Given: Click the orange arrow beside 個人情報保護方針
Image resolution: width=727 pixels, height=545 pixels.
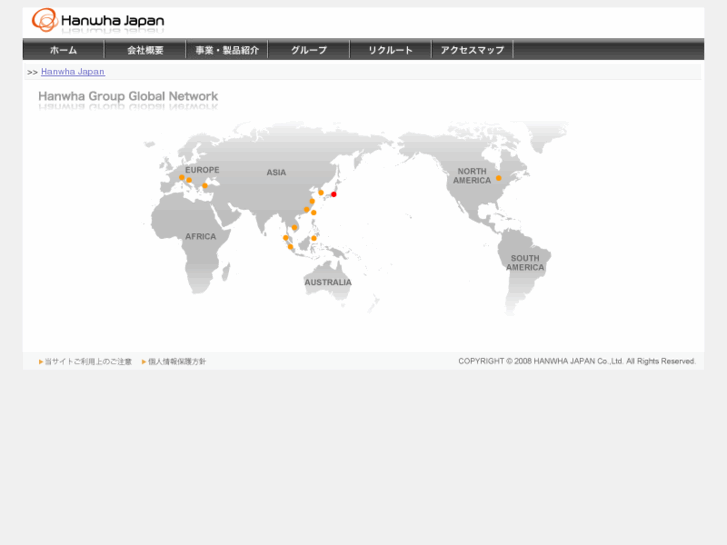Looking at the screenshot, I should [144, 361].
